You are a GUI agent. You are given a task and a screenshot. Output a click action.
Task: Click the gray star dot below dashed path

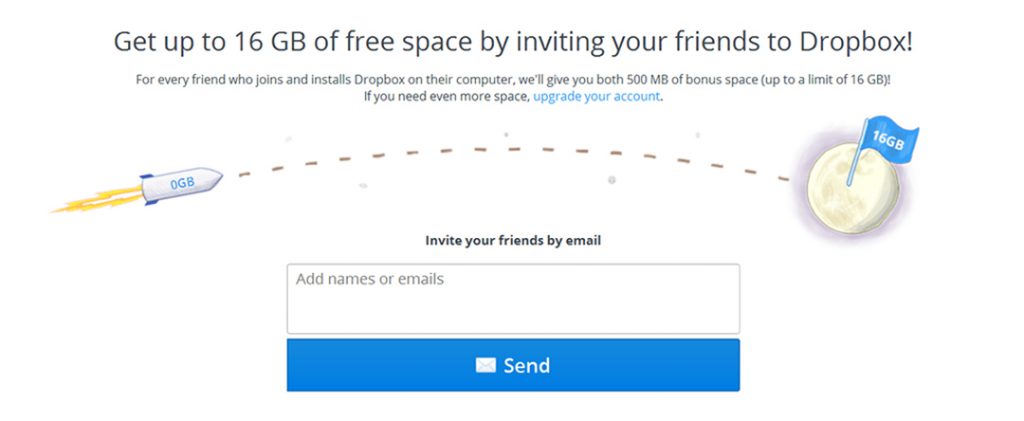[x=611, y=180]
